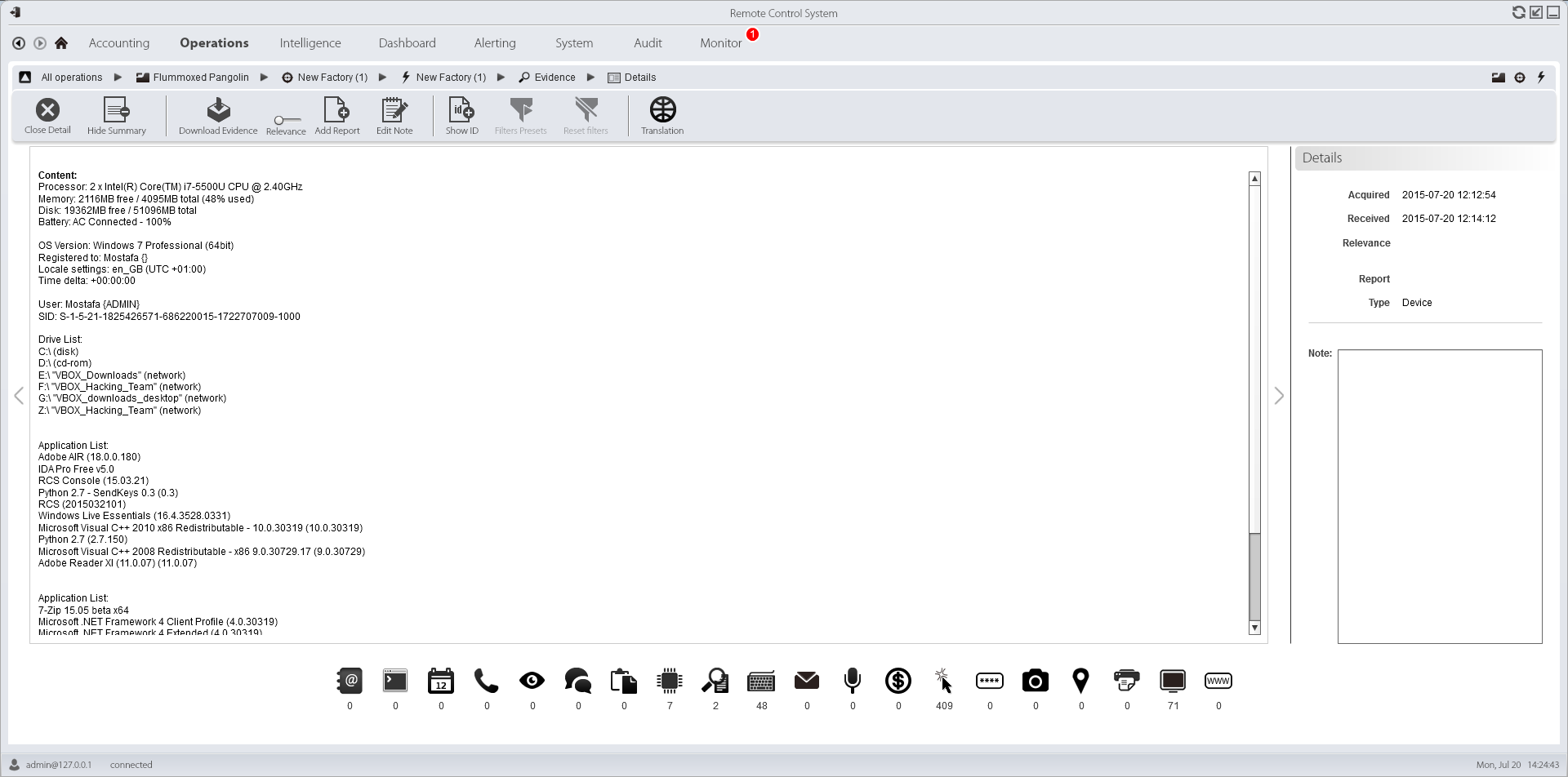The image size is (1568, 777).
Task: Toggle the eye-shaped evidence filter
Action: coord(532,681)
